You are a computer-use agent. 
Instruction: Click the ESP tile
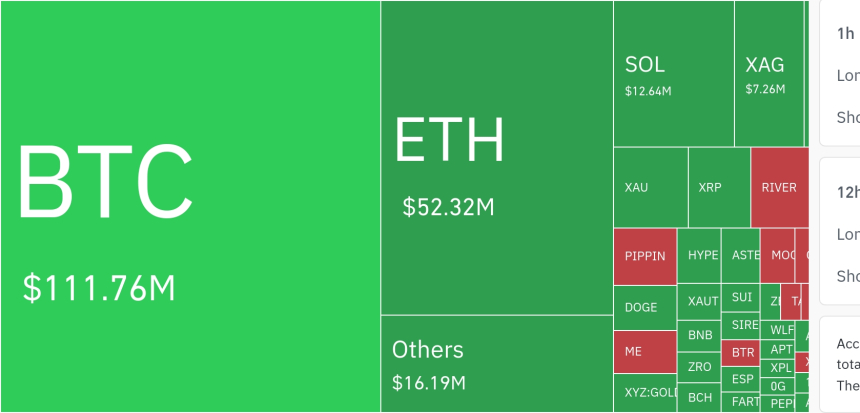pyautogui.click(x=742, y=380)
